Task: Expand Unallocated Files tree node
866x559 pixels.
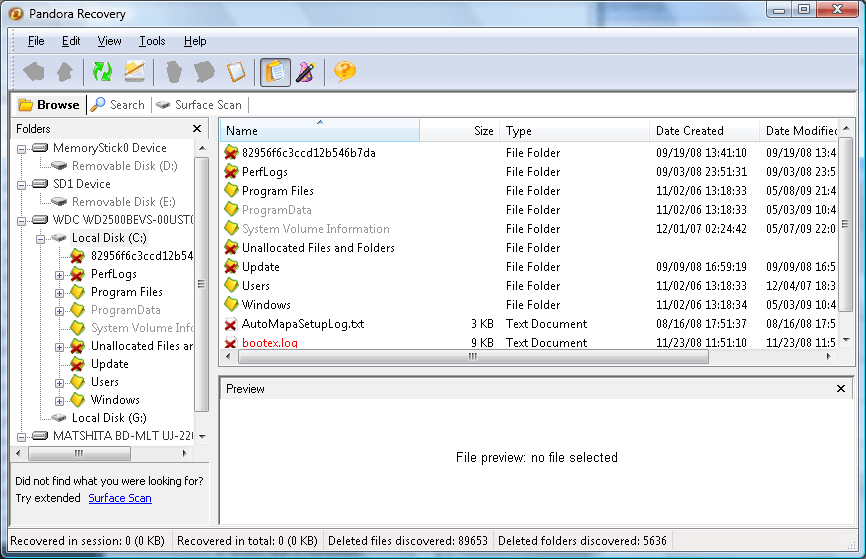Action: (x=60, y=347)
